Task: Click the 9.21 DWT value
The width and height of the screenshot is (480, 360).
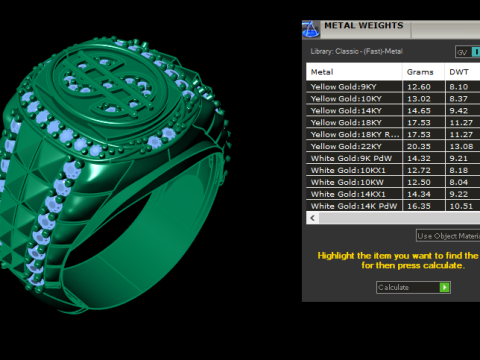Action: [459, 159]
